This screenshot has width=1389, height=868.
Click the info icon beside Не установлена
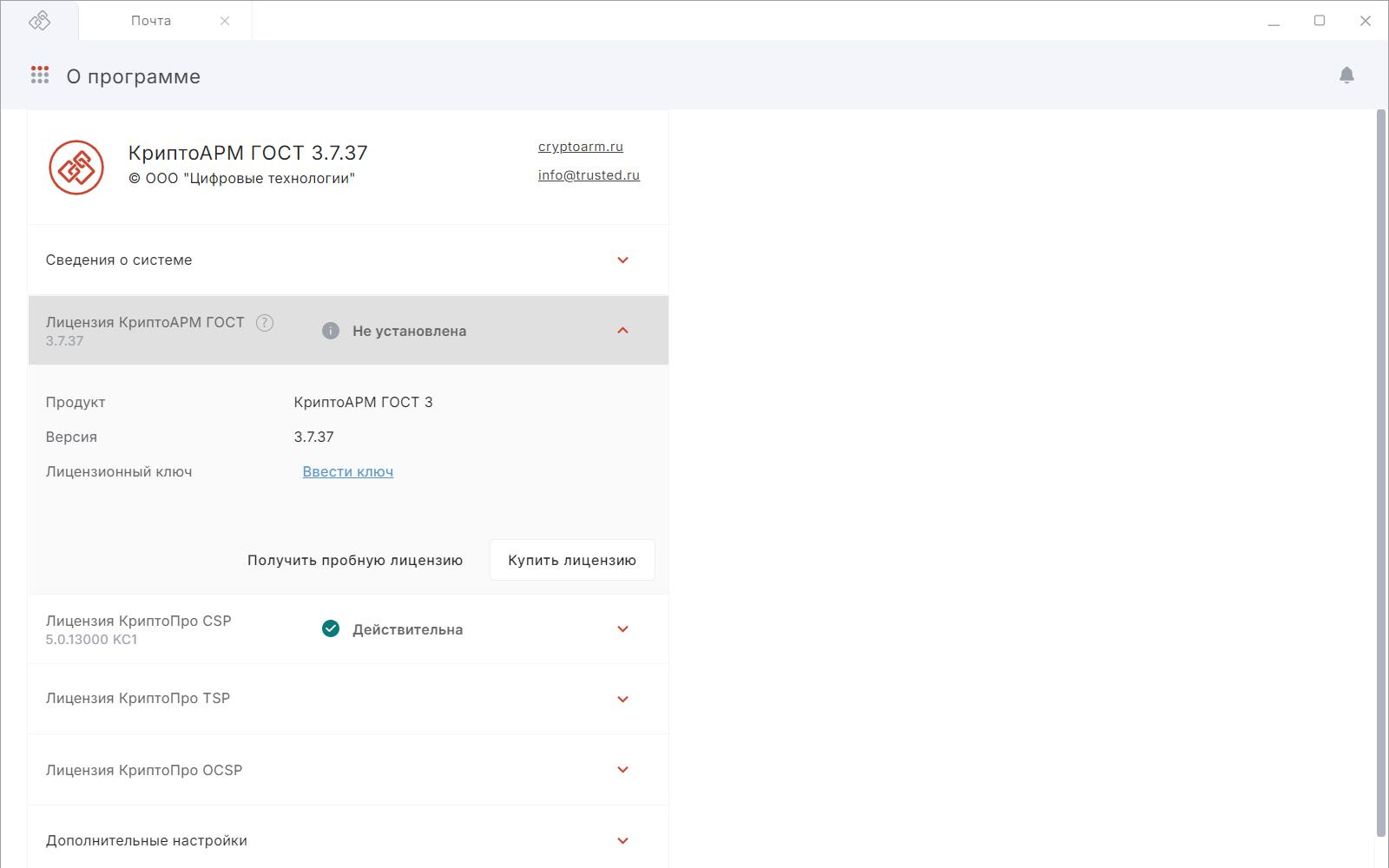pyautogui.click(x=331, y=331)
